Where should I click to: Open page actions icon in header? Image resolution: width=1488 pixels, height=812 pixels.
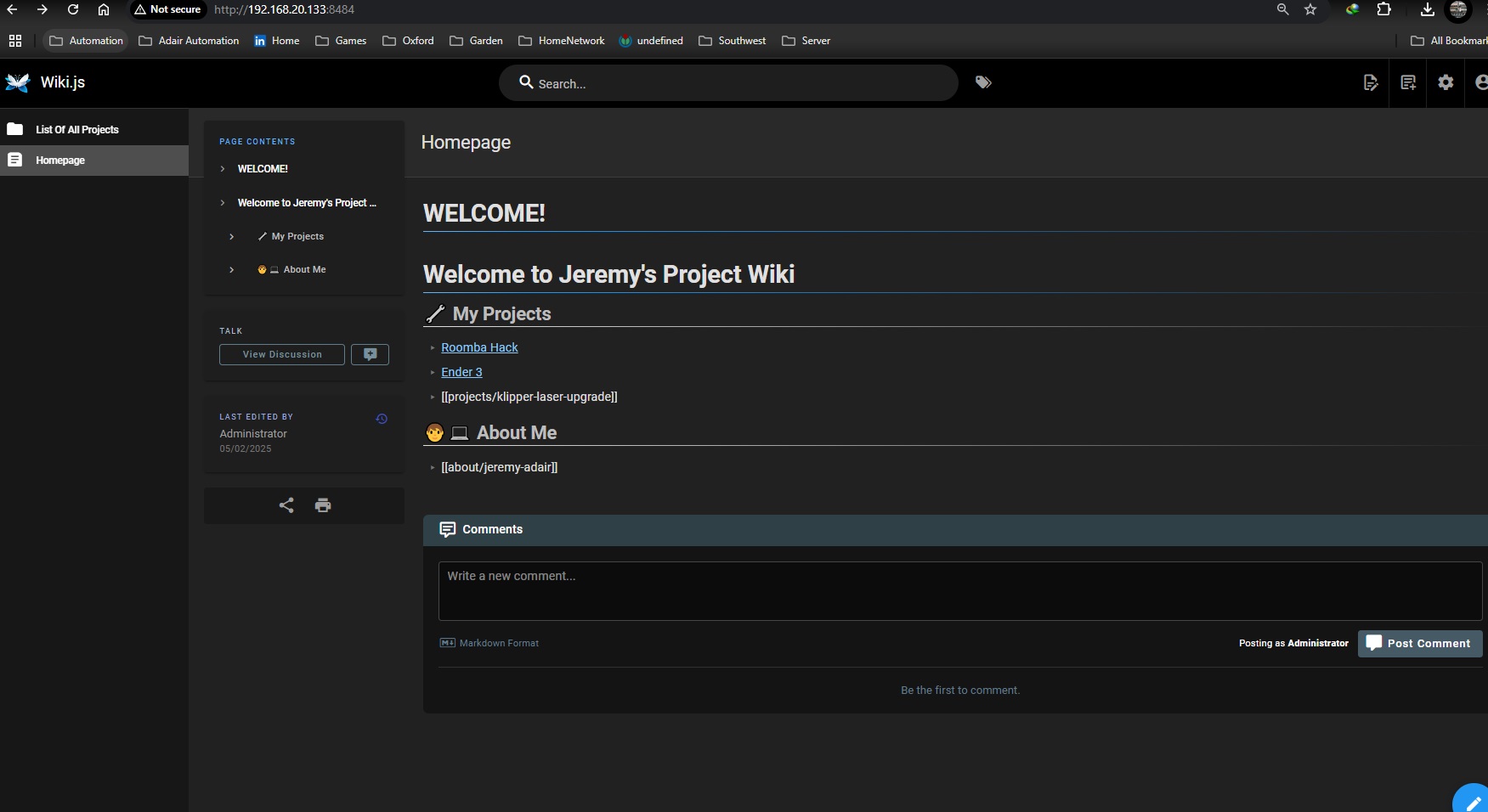(1370, 82)
